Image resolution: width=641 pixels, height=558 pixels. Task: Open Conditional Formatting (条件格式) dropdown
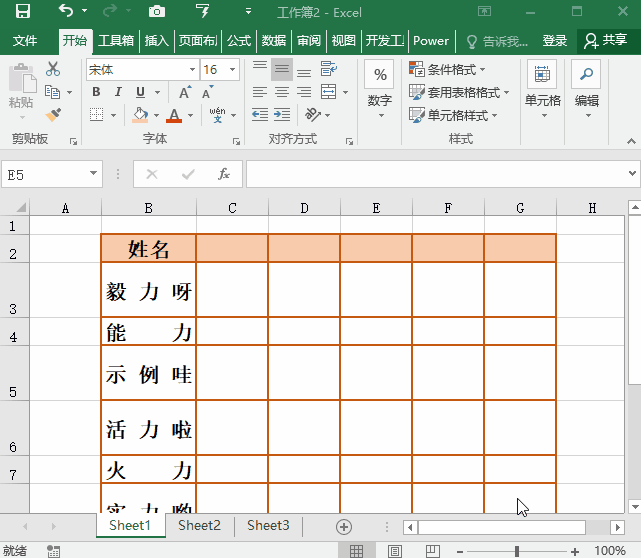pyautogui.click(x=447, y=69)
